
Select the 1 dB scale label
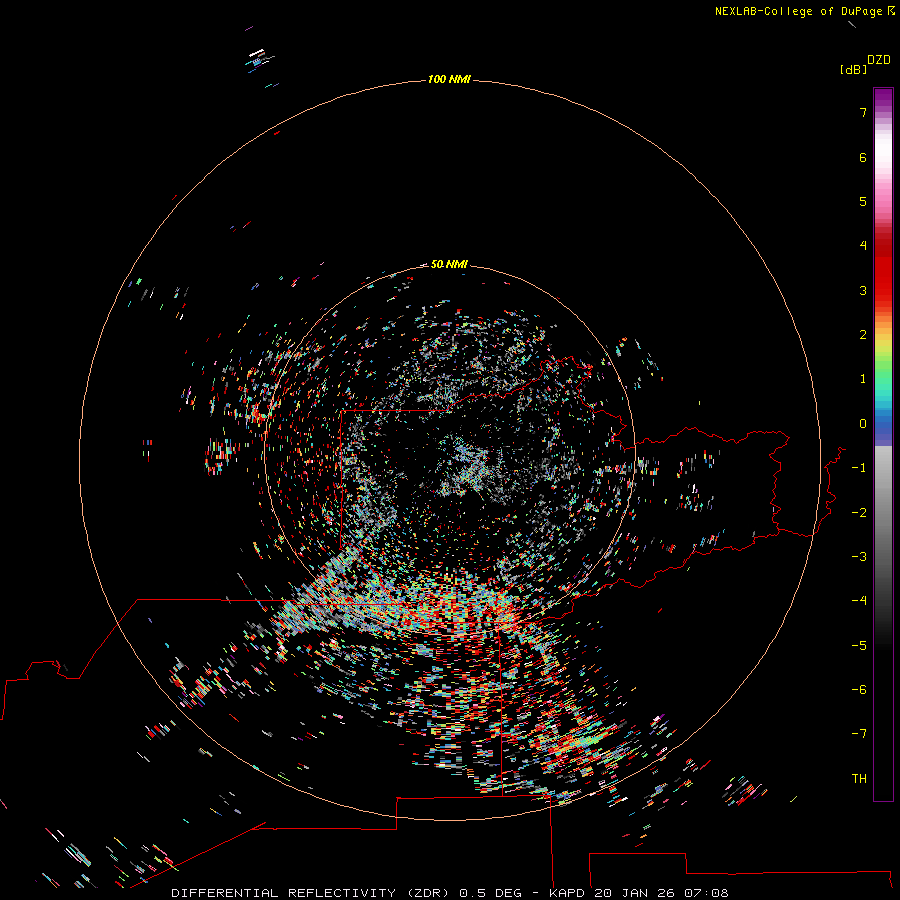click(x=863, y=379)
